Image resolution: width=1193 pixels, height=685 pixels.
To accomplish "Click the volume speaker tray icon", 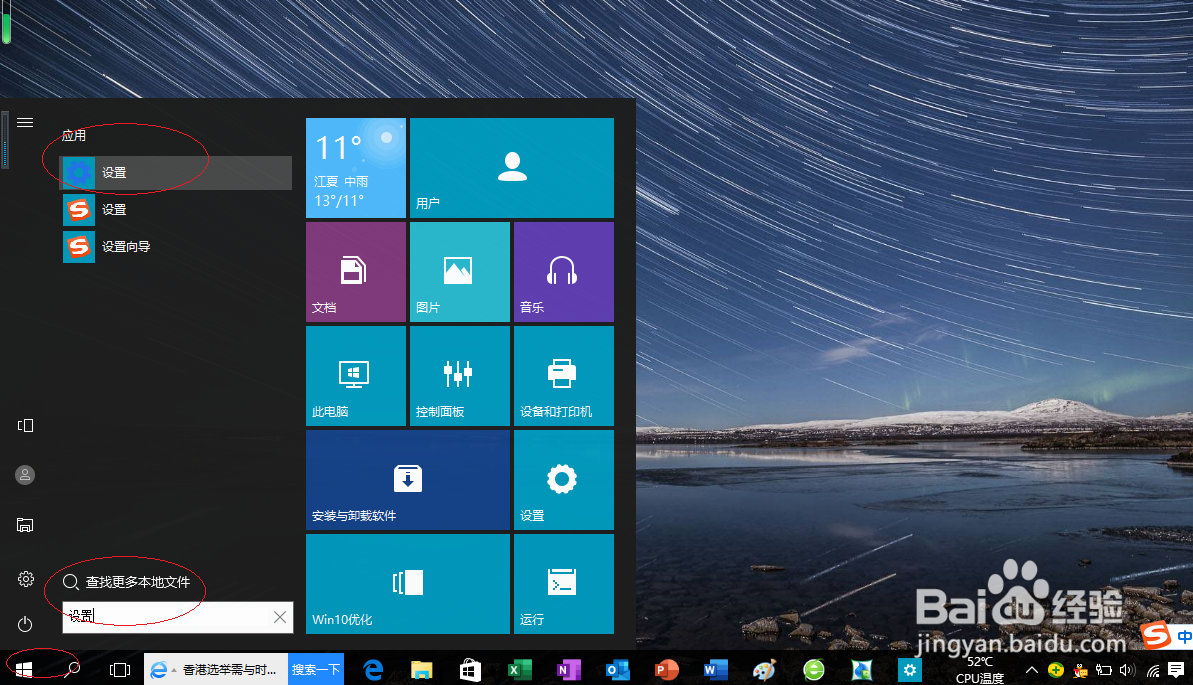I will pyautogui.click(x=1127, y=671).
